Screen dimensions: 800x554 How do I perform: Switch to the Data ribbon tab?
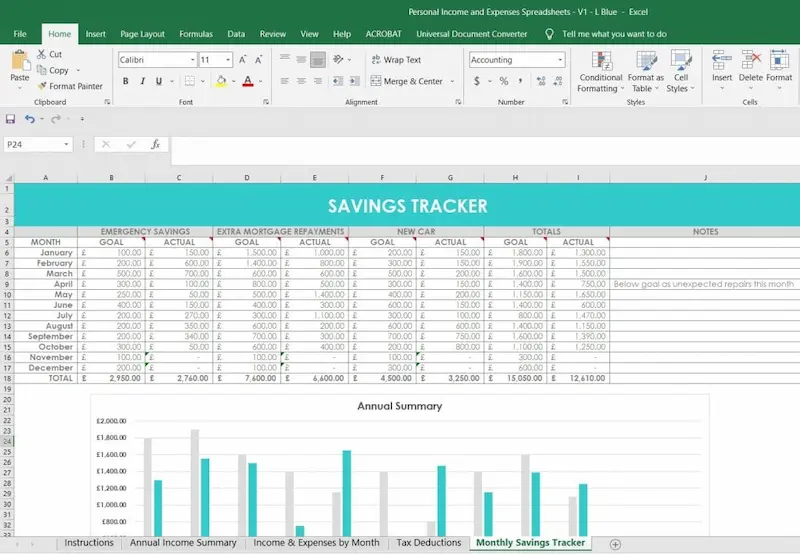[236, 34]
